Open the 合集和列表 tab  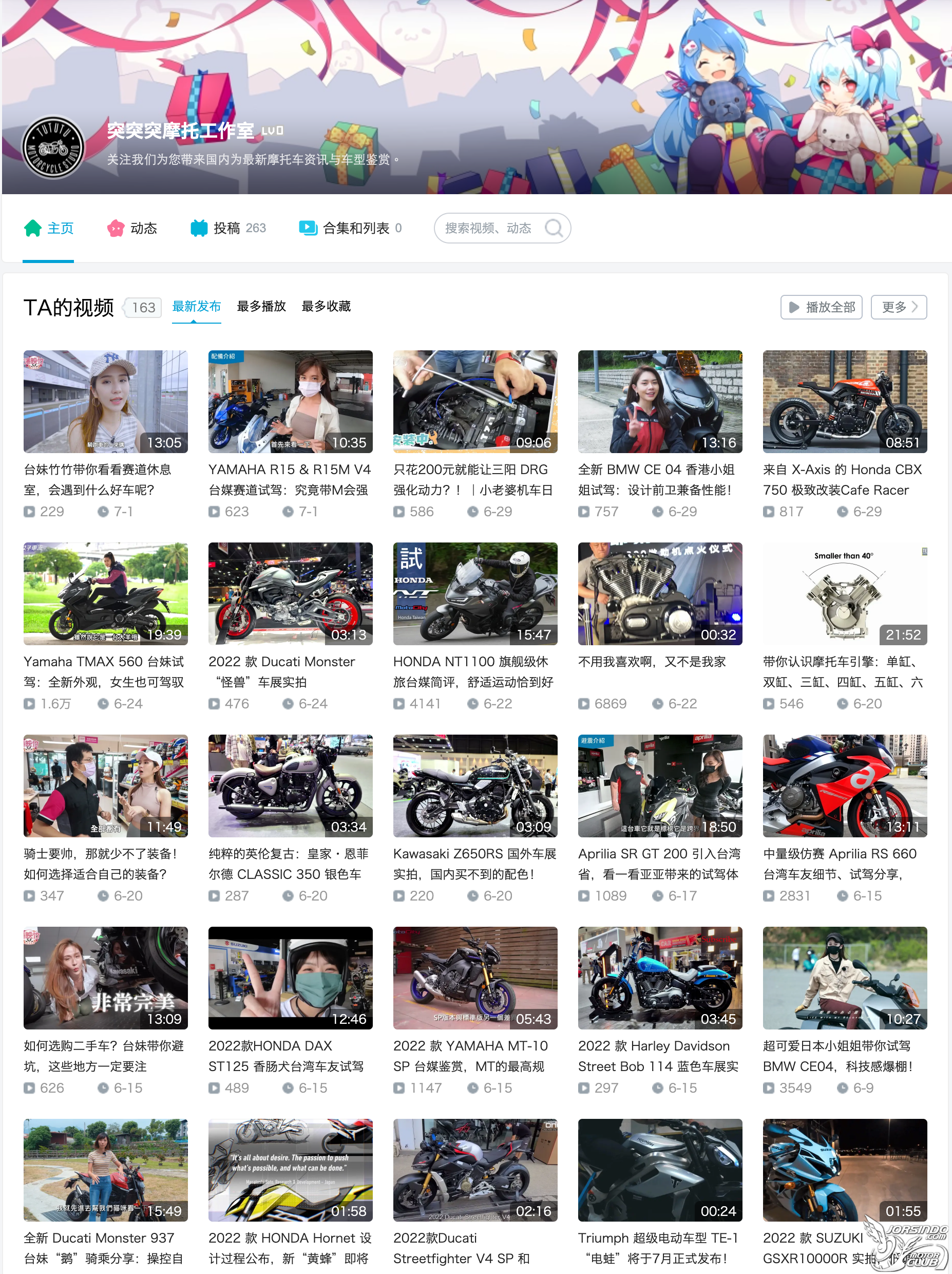coord(350,229)
